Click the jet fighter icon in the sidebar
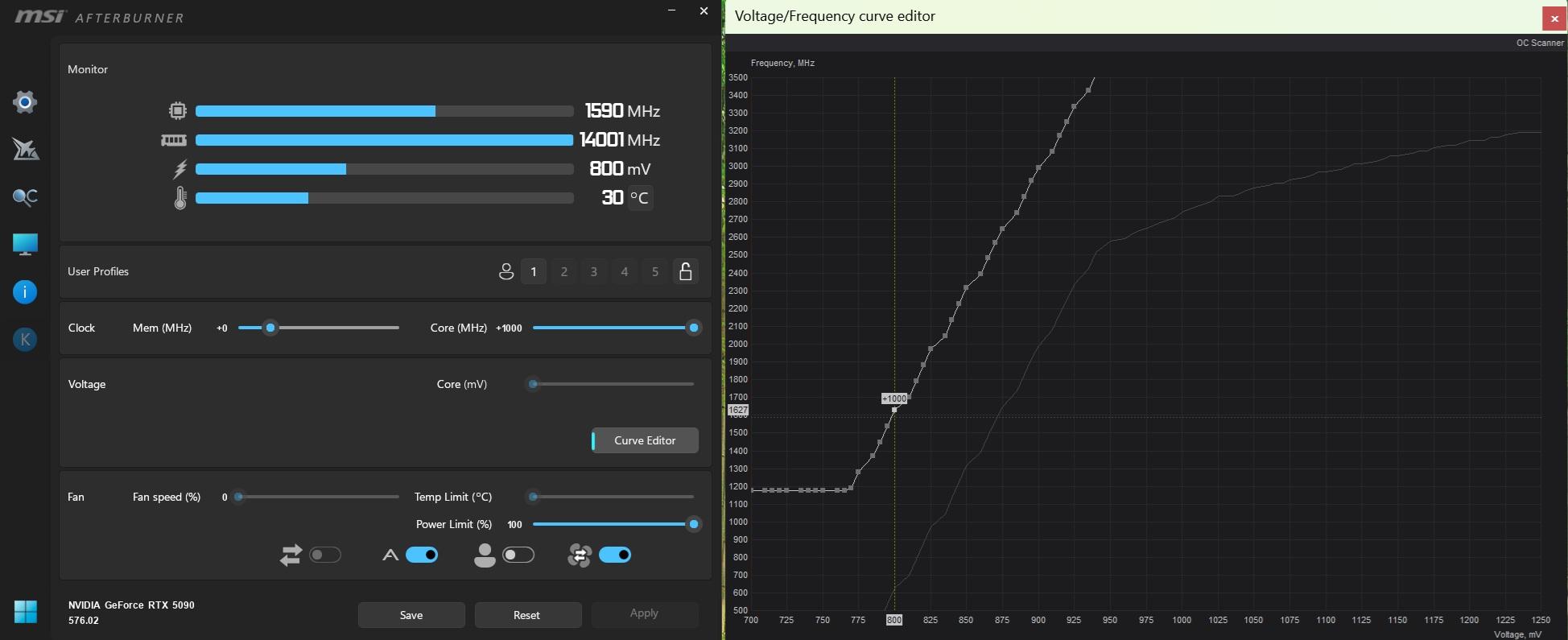Viewport: 1568px width, 640px height. point(25,149)
